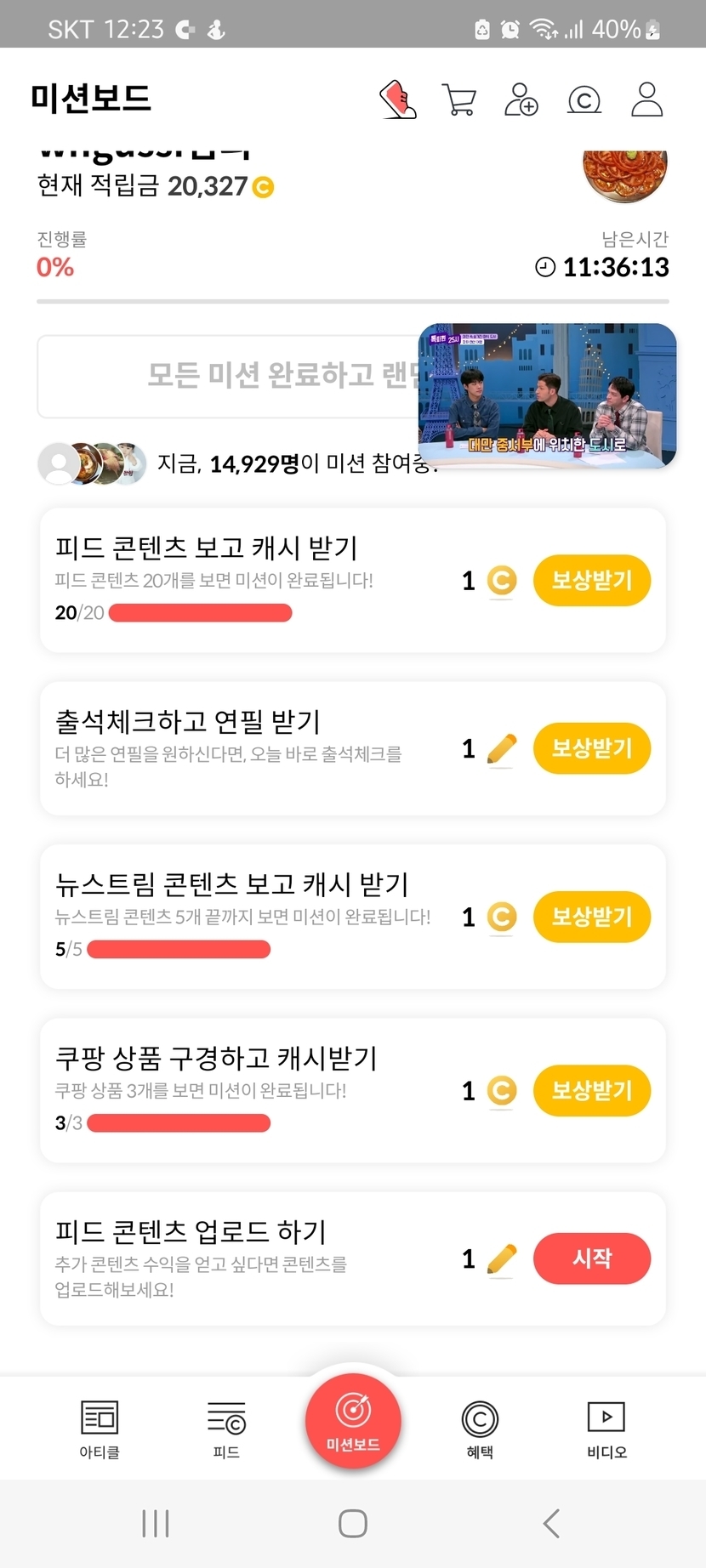
Task: Tap the red sneaker icon in header
Action: point(397,99)
